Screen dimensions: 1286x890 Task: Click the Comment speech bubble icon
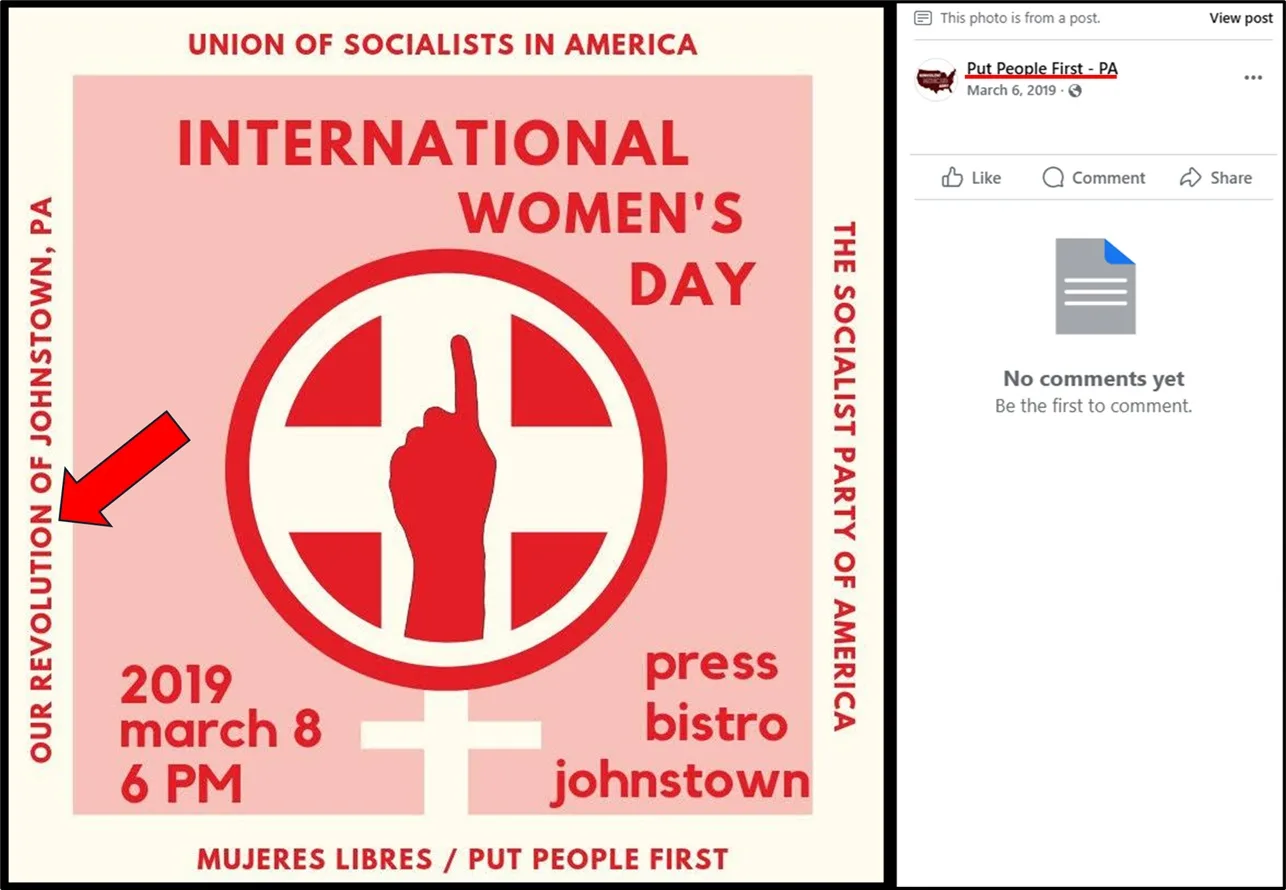pos(1053,178)
